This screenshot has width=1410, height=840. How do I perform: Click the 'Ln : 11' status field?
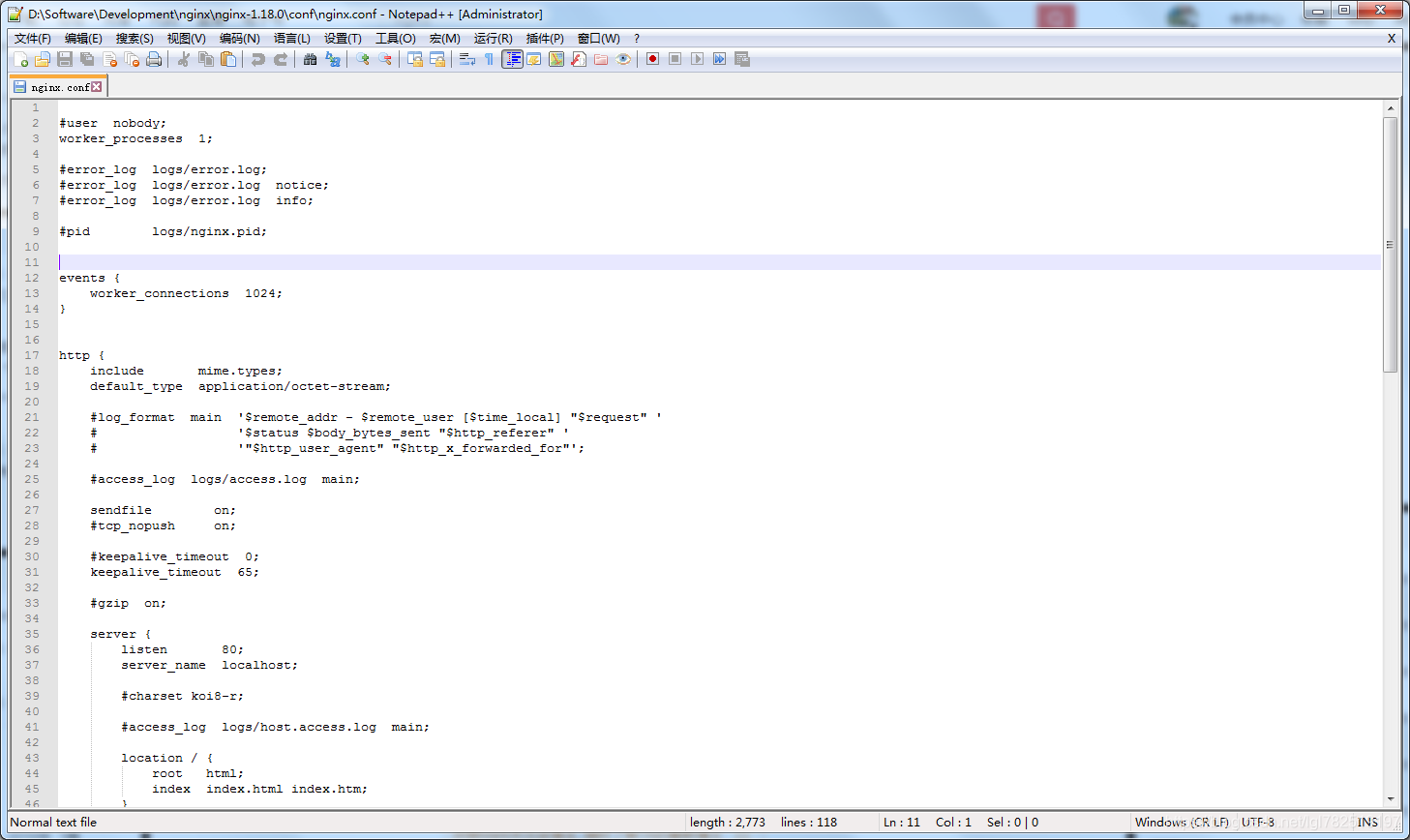click(x=901, y=823)
